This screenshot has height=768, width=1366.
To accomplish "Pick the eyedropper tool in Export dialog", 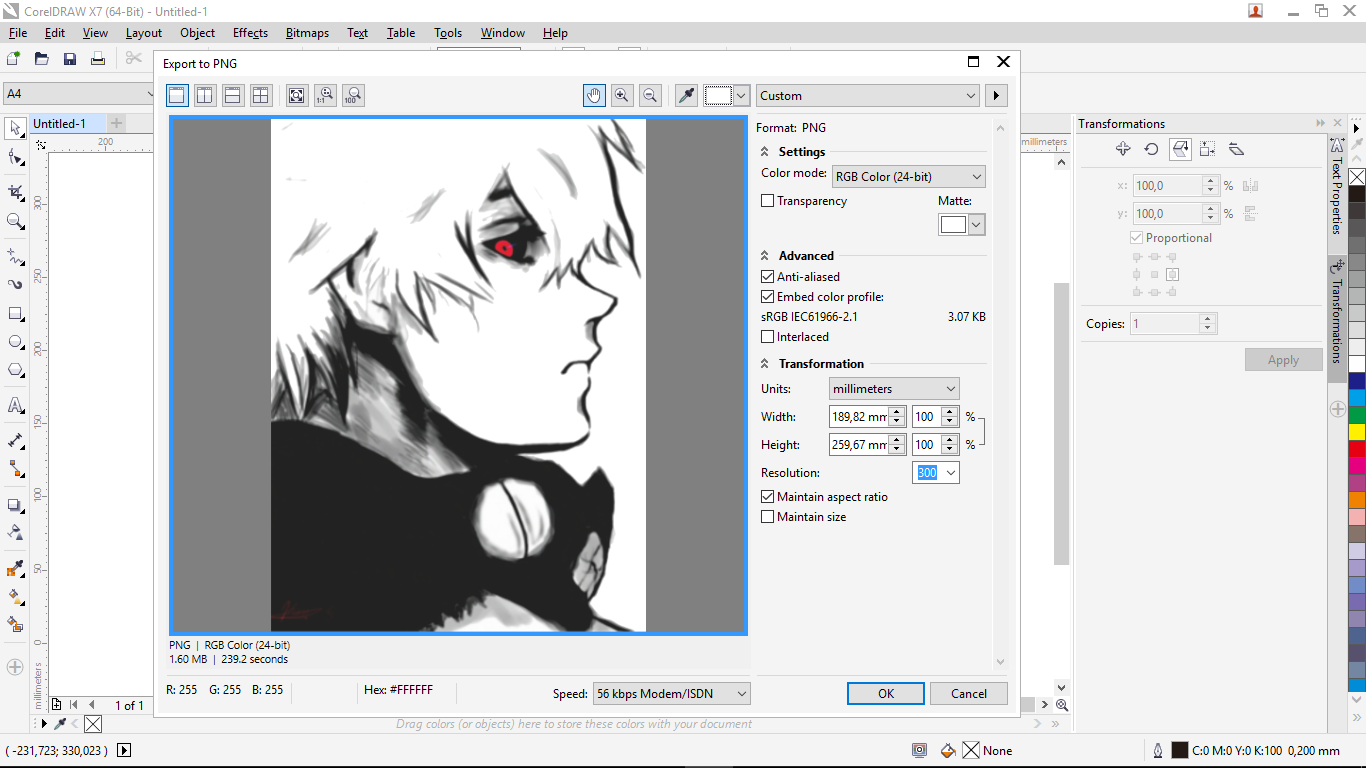I will click(686, 95).
